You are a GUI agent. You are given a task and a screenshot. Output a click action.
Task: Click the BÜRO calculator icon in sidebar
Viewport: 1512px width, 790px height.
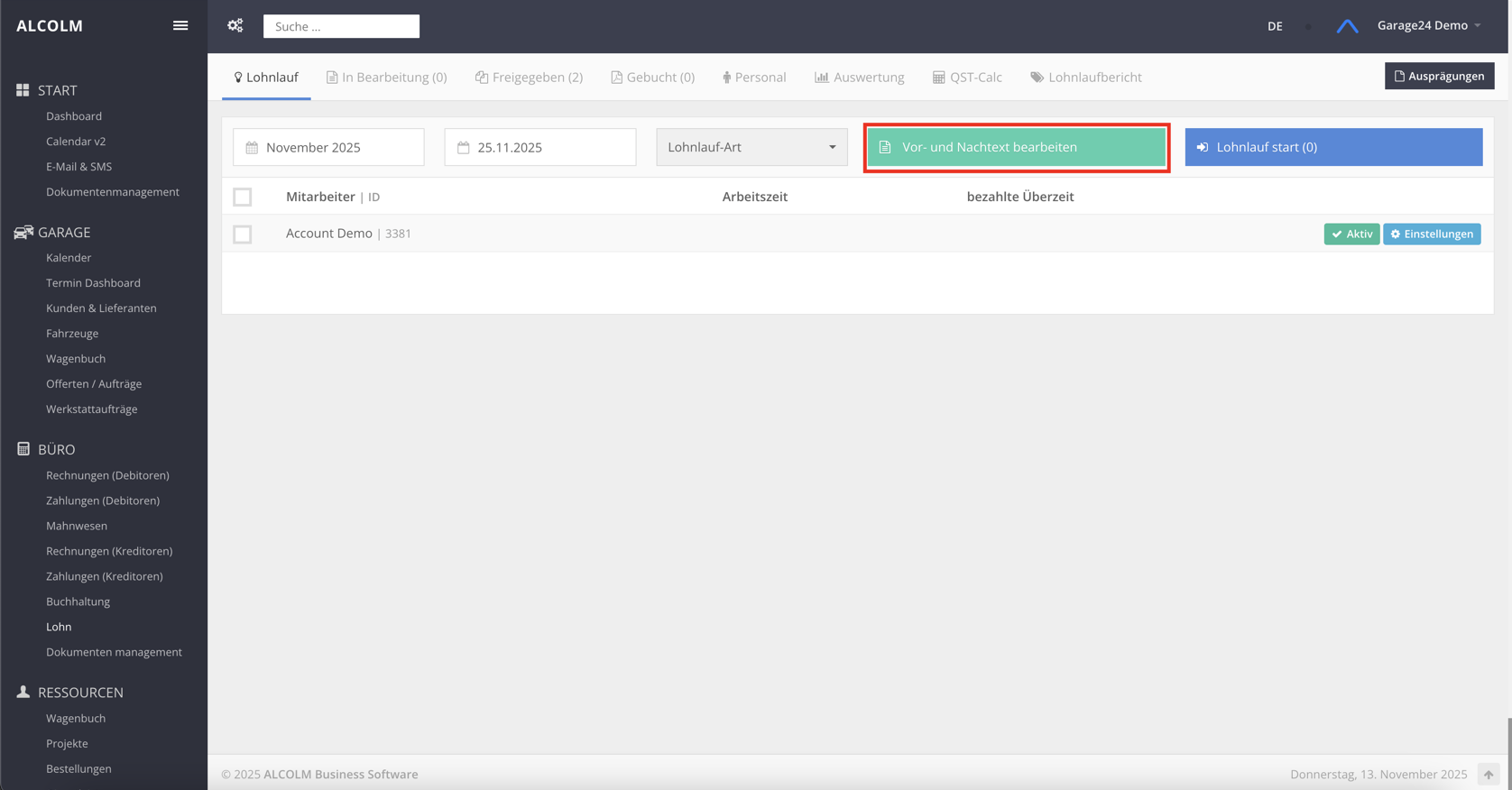pyautogui.click(x=23, y=449)
